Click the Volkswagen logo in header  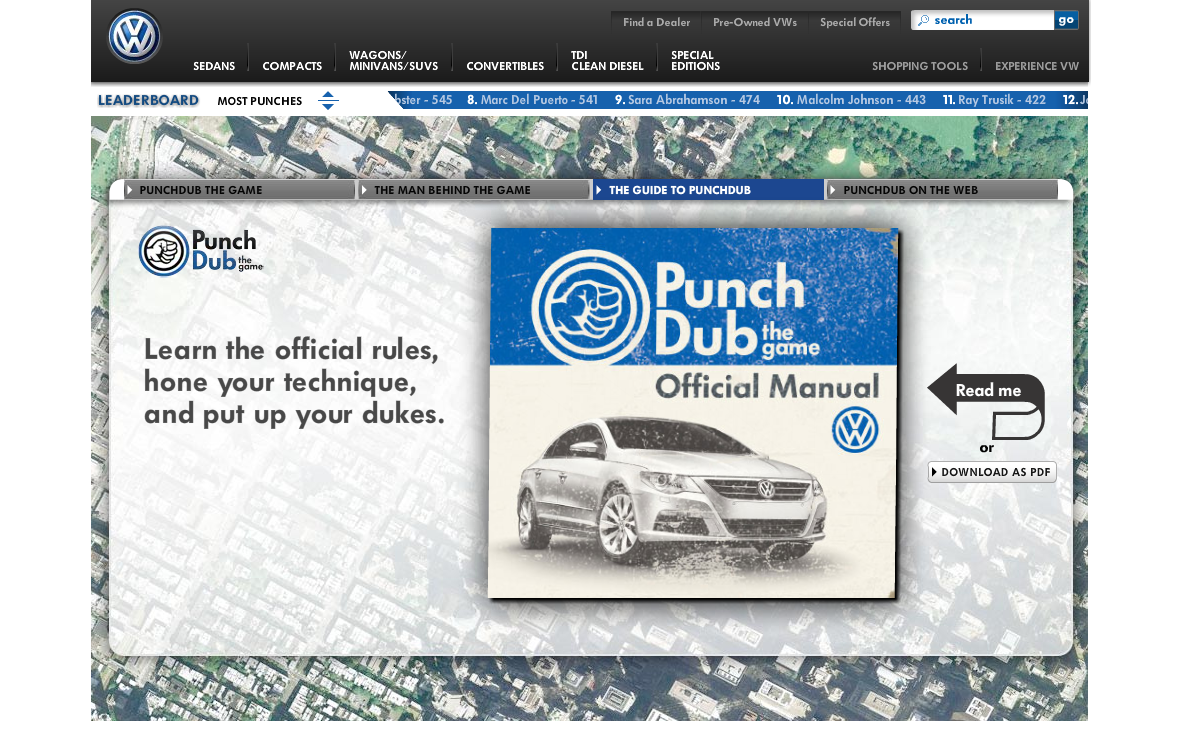tap(134, 36)
